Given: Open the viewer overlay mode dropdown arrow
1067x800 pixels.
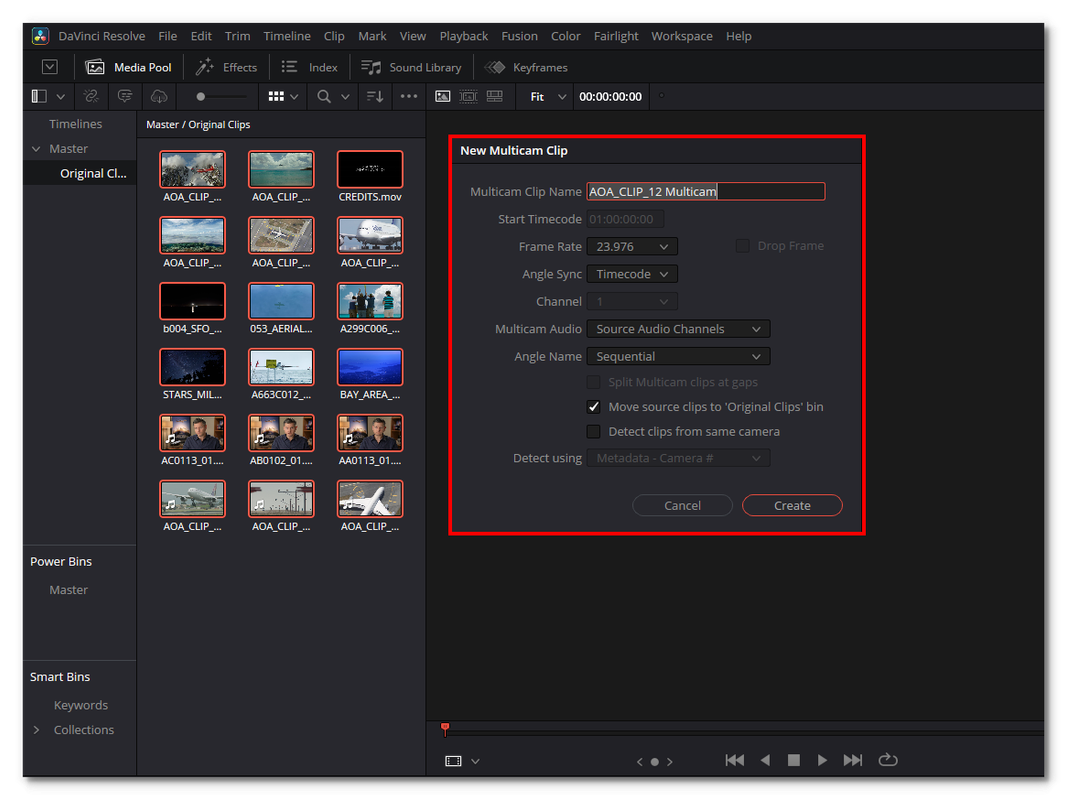Looking at the screenshot, I should click(x=475, y=761).
